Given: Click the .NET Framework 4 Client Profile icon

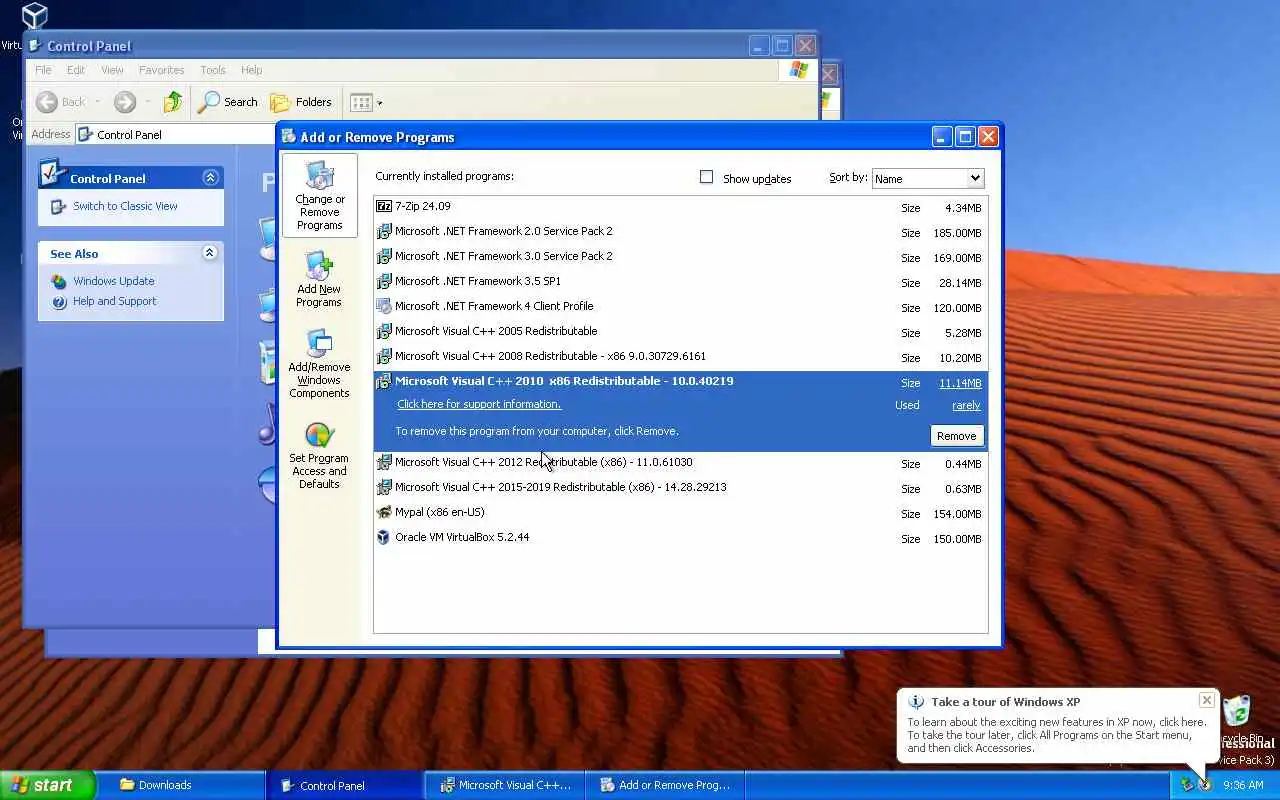Looking at the screenshot, I should pos(384,306).
